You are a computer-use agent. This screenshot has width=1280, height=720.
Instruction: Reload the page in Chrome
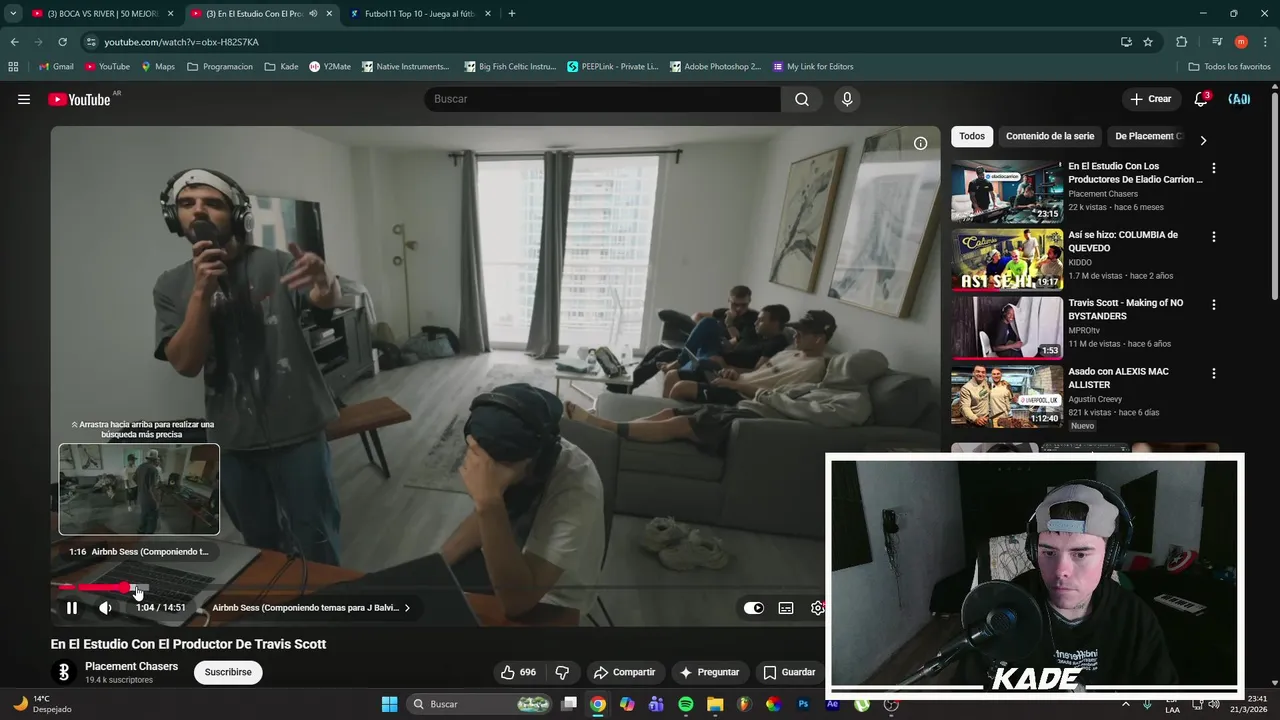coord(62,42)
